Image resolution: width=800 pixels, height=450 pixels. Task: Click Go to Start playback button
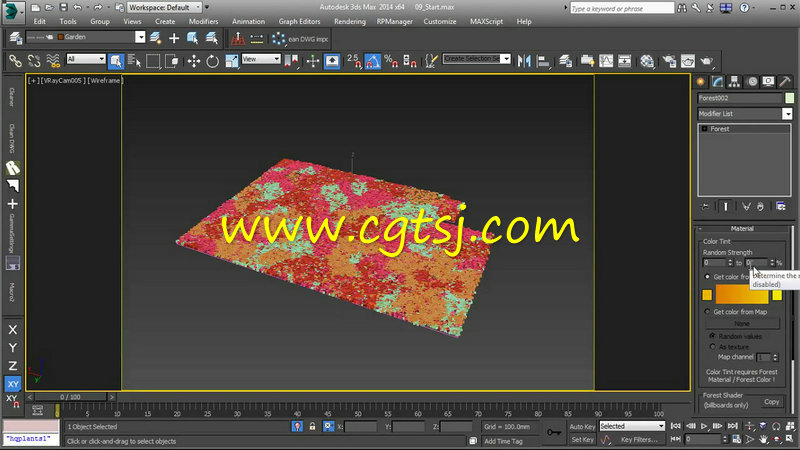[x=676, y=426]
